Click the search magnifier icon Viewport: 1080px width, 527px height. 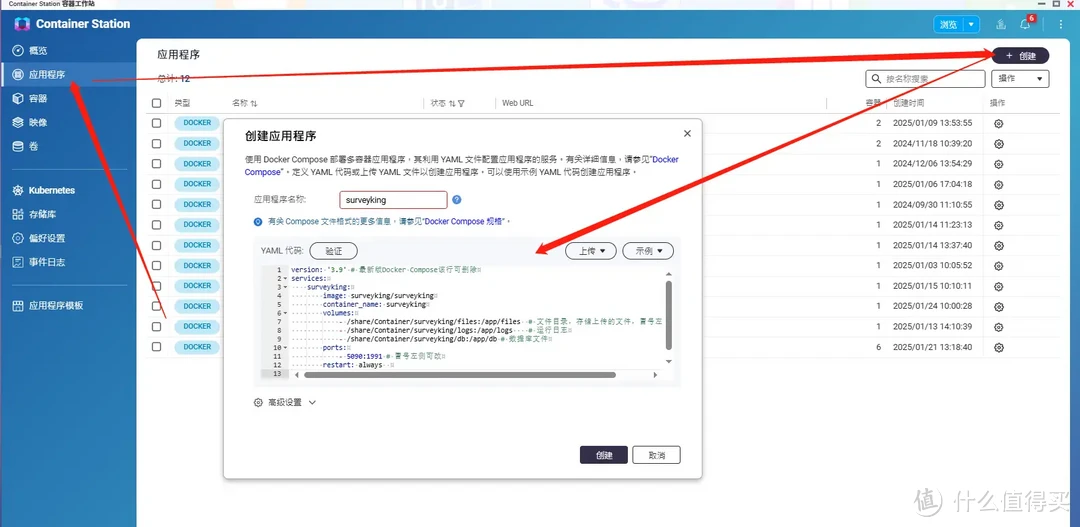876,79
